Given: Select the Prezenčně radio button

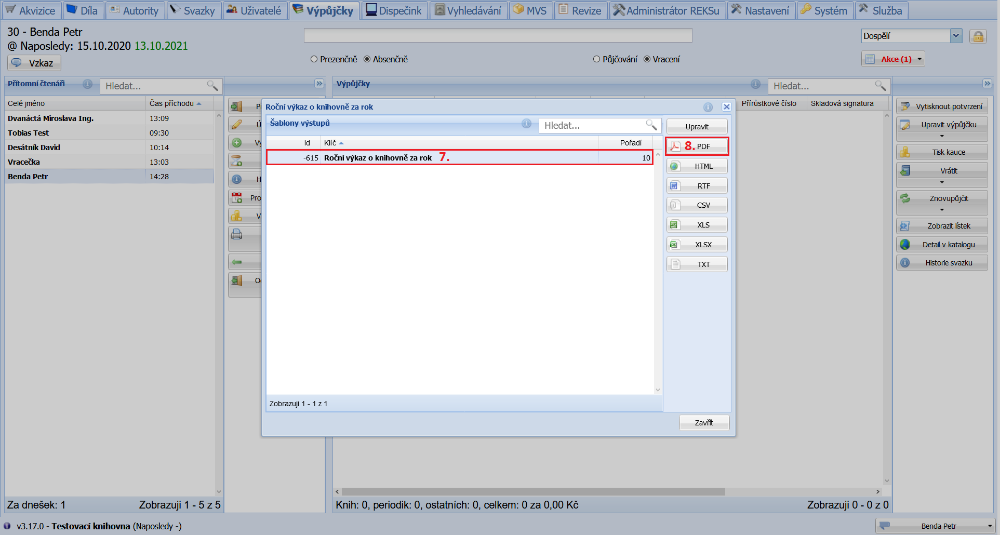Looking at the screenshot, I should [314, 59].
